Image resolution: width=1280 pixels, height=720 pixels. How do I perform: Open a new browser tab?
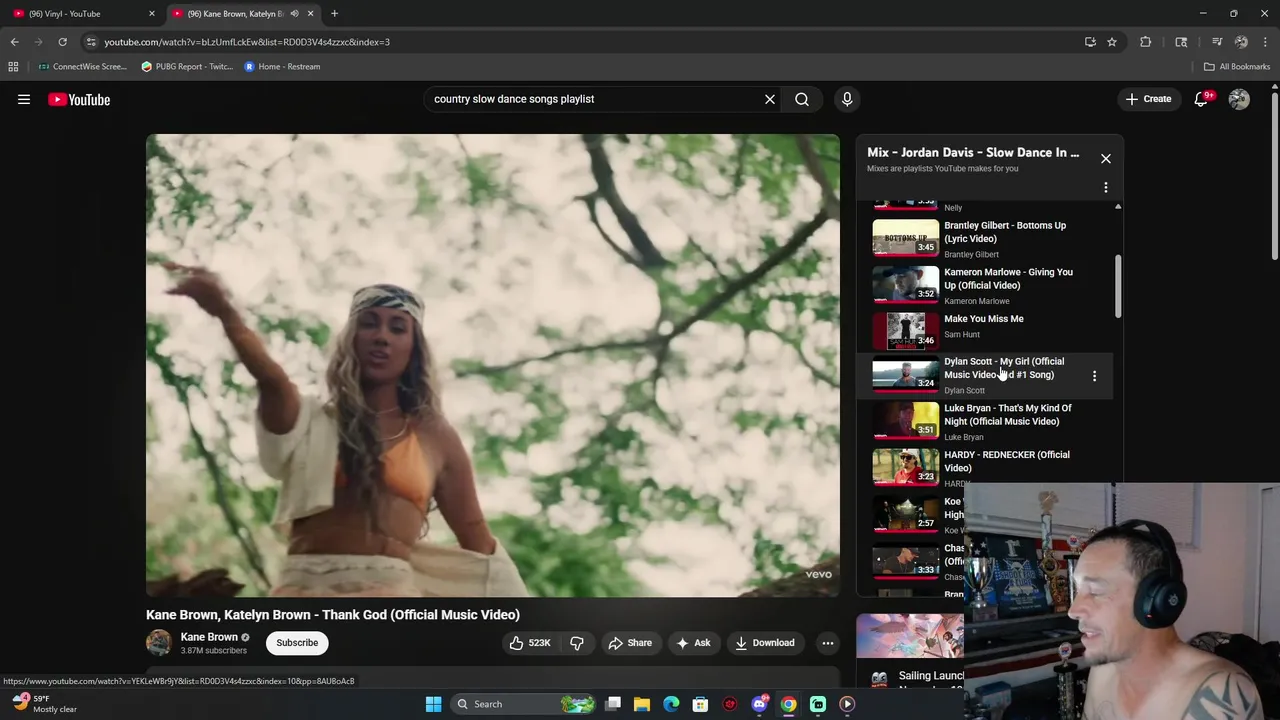(334, 14)
